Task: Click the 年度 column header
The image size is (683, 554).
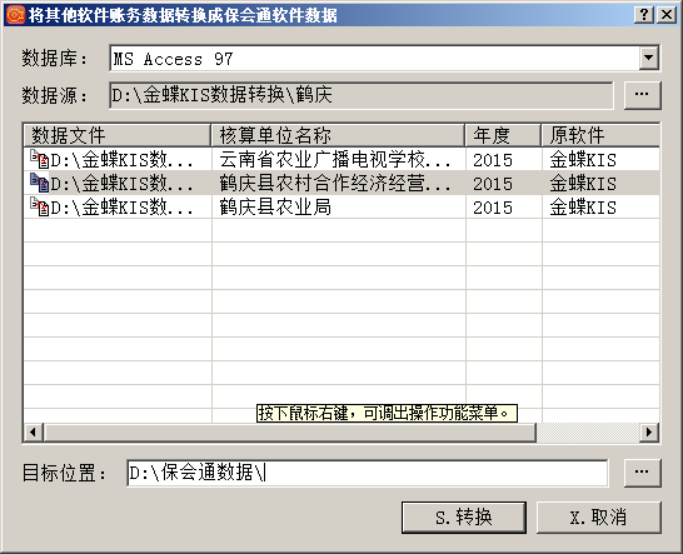Action: point(503,135)
